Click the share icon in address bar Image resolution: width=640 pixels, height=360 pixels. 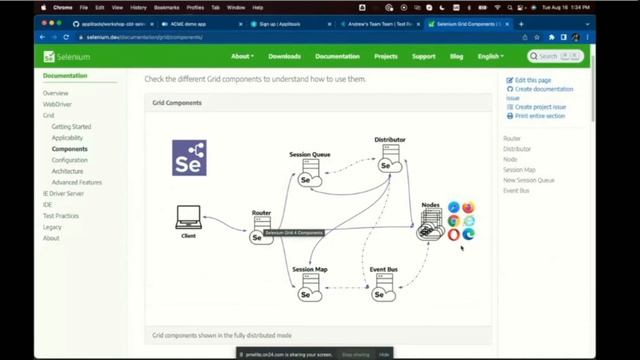525,37
